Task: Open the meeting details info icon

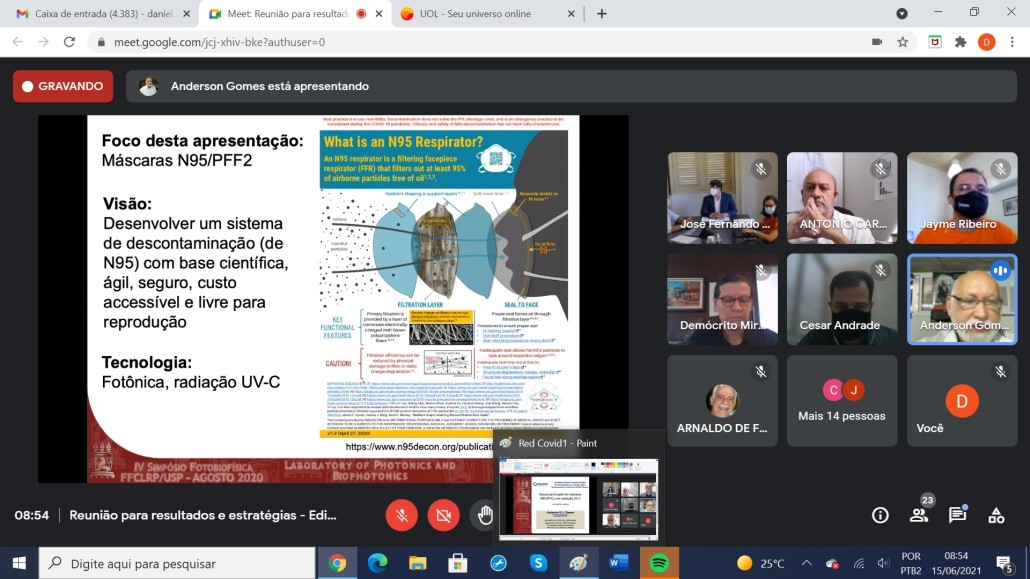Action: [x=880, y=515]
